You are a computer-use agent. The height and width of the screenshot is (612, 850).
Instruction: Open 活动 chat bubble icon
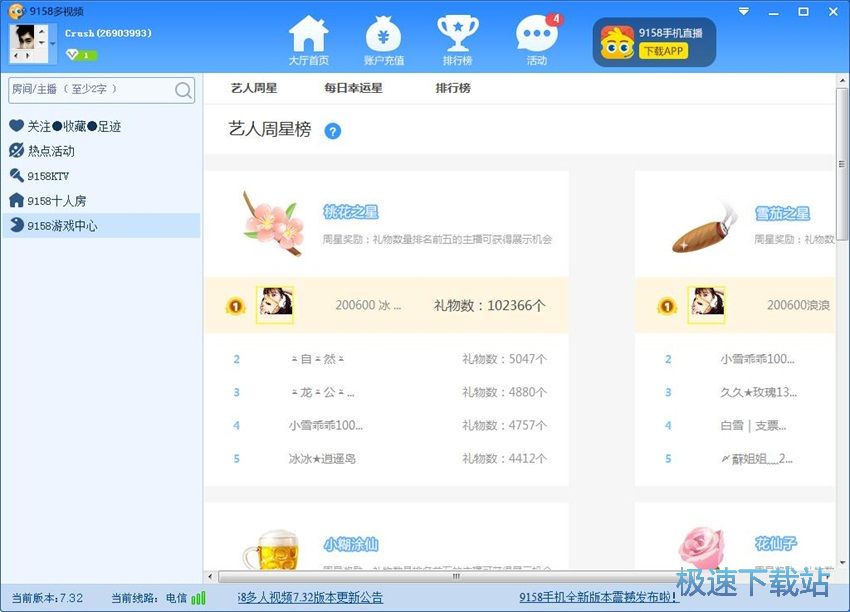[537, 41]
